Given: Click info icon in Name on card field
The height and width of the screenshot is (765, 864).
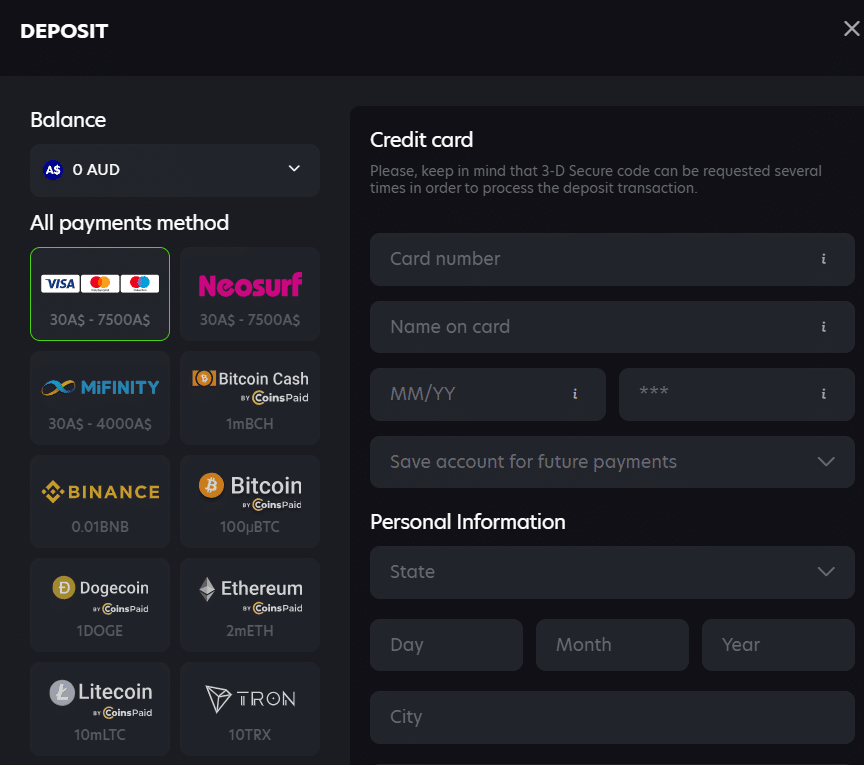Looking at the screenshot, I should pos(823,327).
